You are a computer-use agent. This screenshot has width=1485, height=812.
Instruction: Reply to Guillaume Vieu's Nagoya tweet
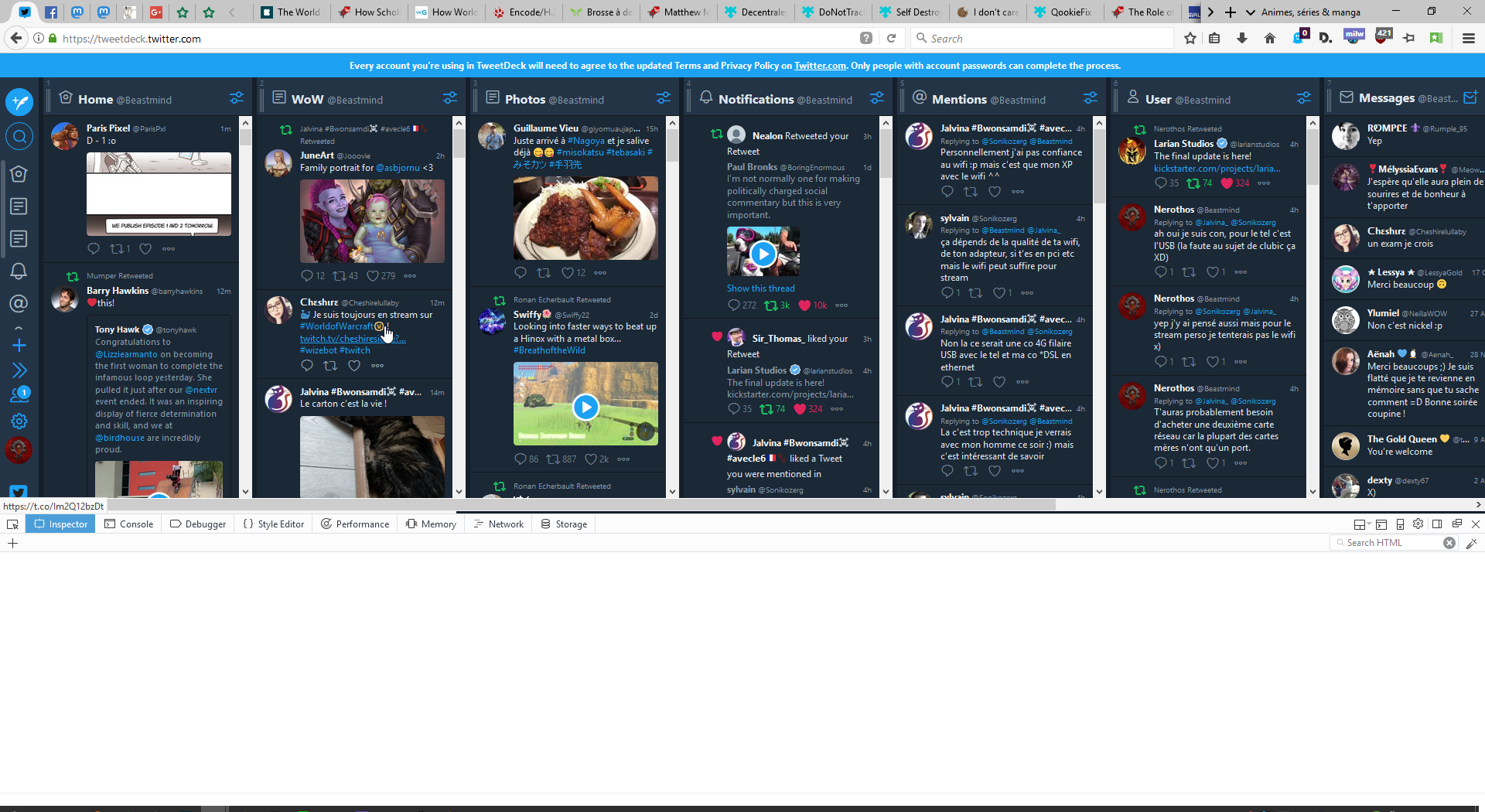coord(521,272)
